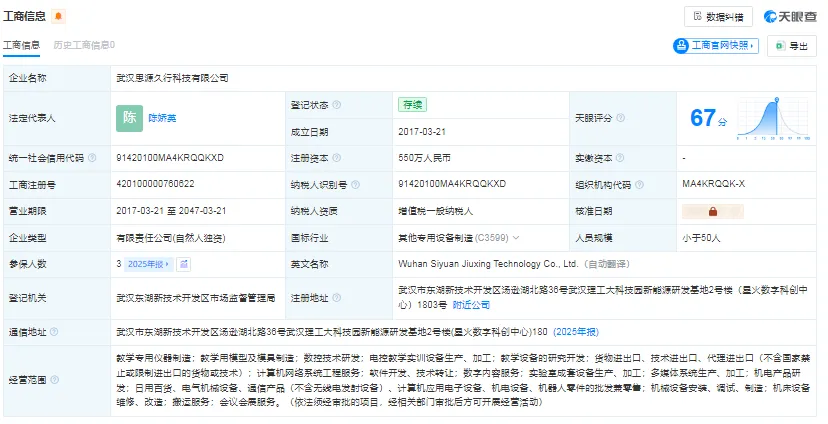Click help icon beside 统一社会信用代码
The height and width of the screenshot is (424, 828).
[92, 158]
